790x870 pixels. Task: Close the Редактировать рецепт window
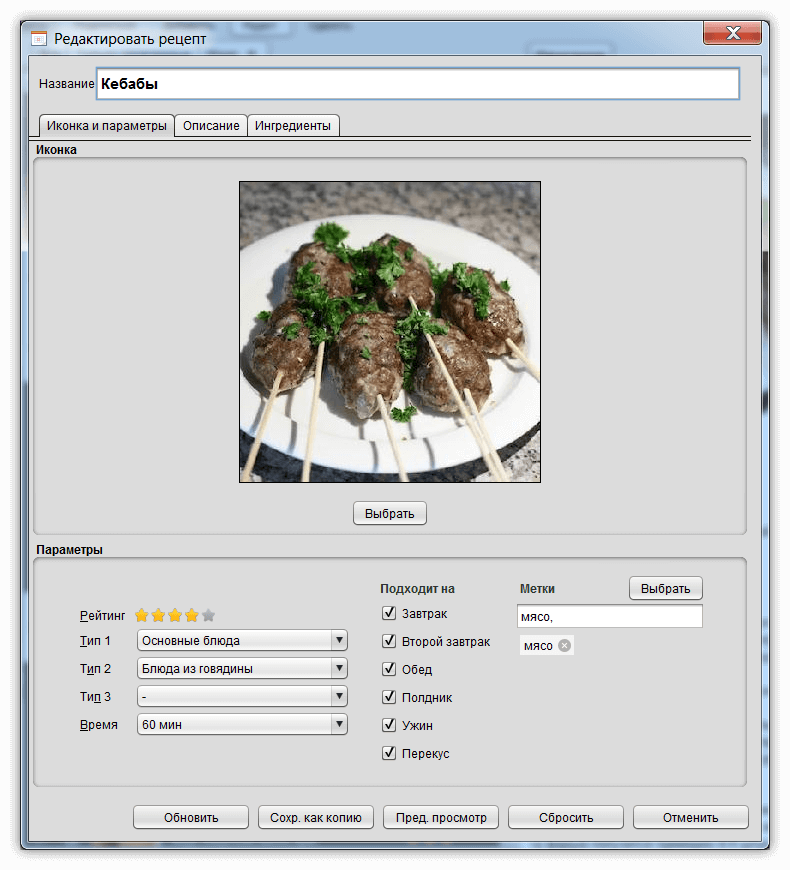pyautogui.click(x=732, y=34)
